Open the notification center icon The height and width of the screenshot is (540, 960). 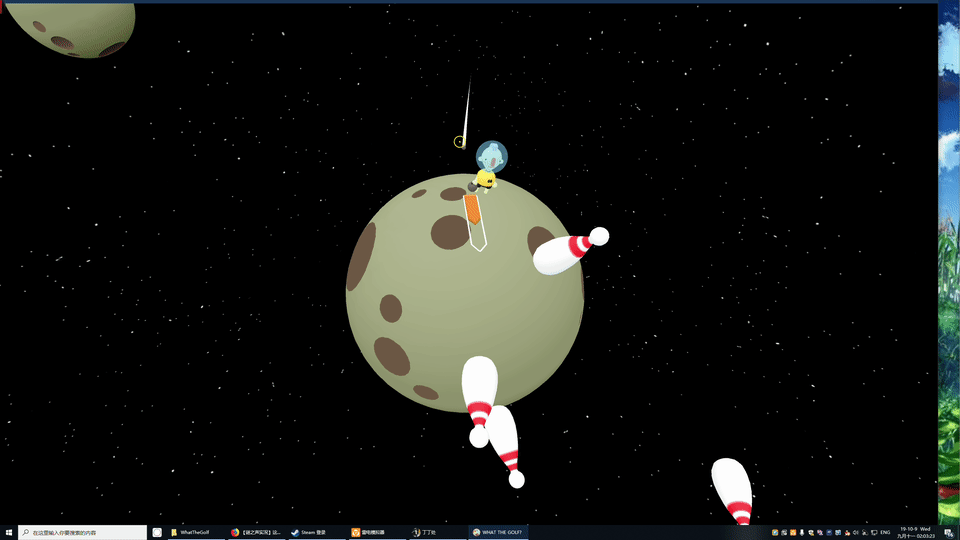[x=948, y=533]
